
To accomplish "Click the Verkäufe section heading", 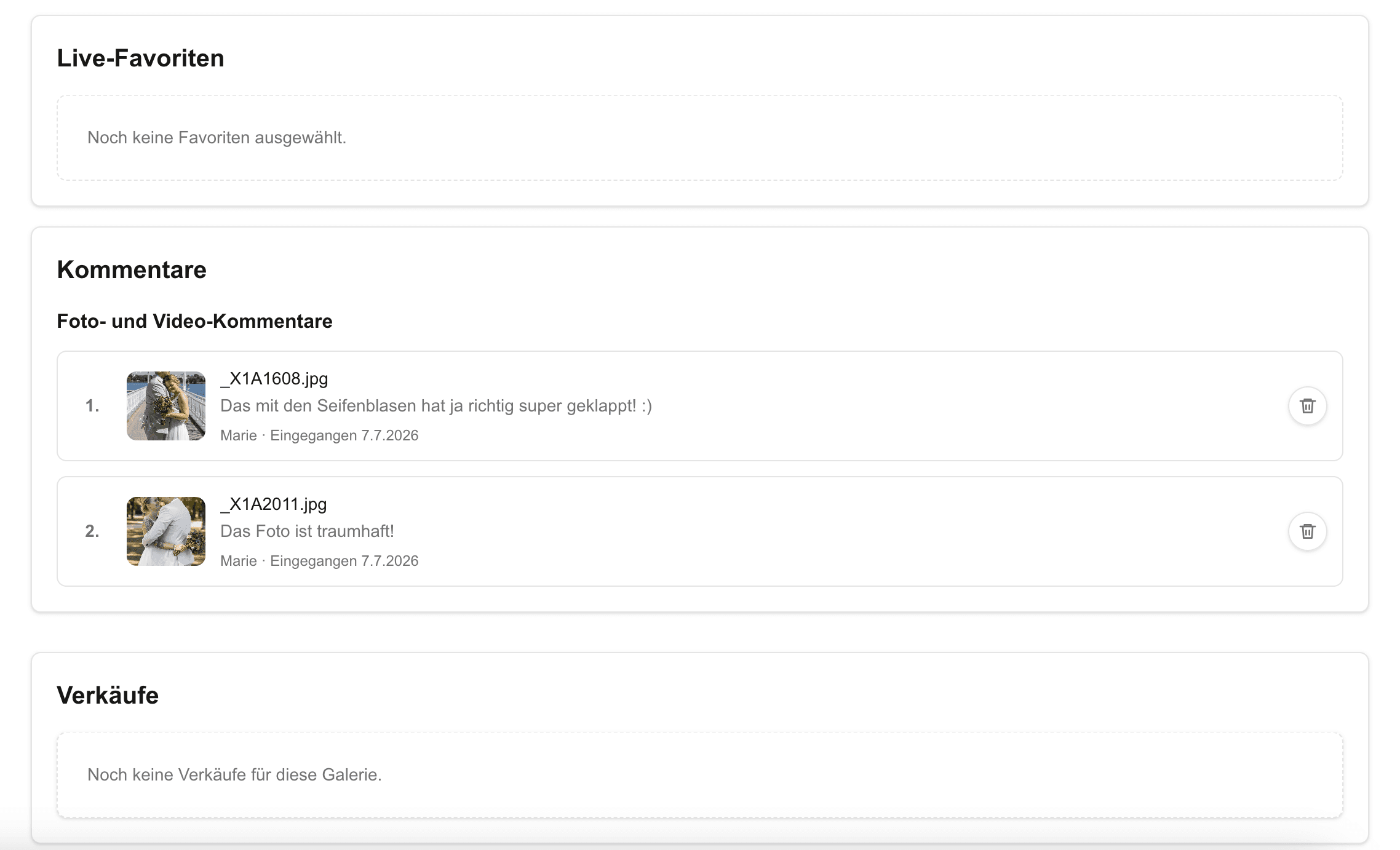I will [108, 696].
